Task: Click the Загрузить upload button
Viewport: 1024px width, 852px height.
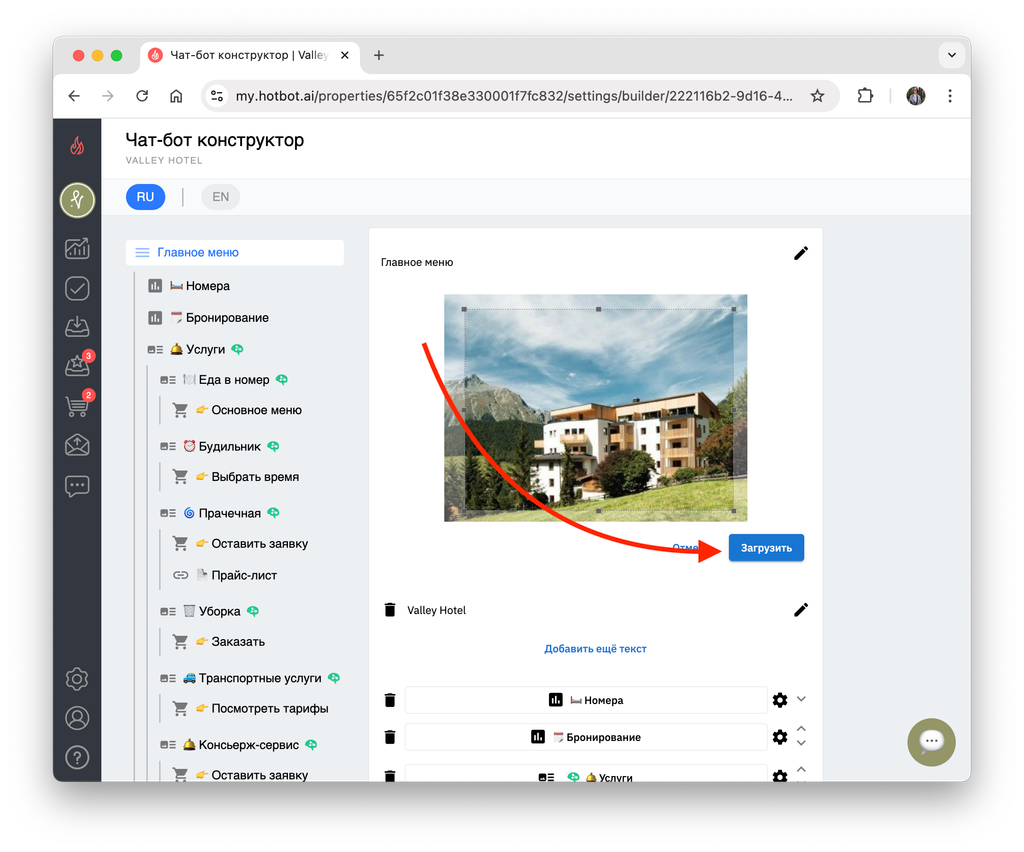Action: coord(766,548)
